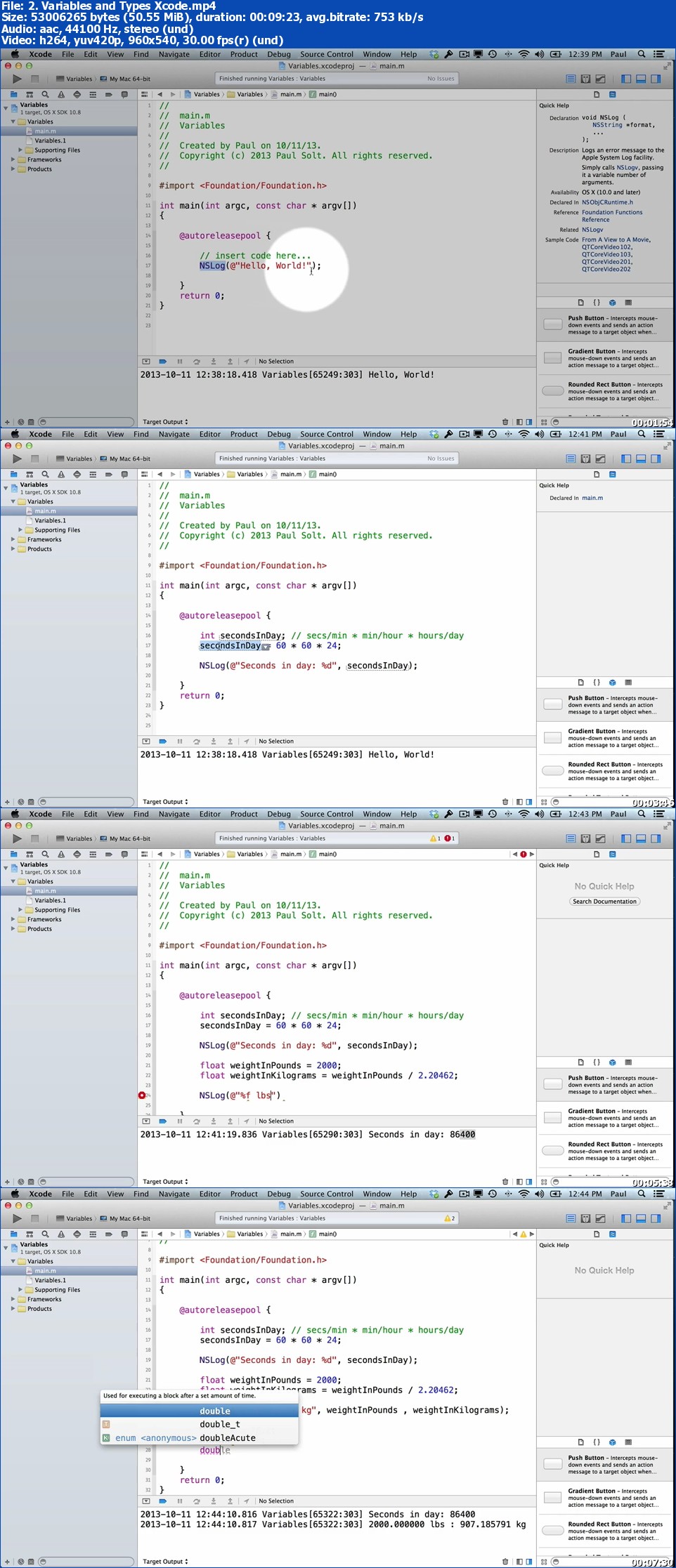Screen dimensions: 676x1568
Task: Open Issue navigator in the 12:43 PM window
Action: click(x=61, y=854)
